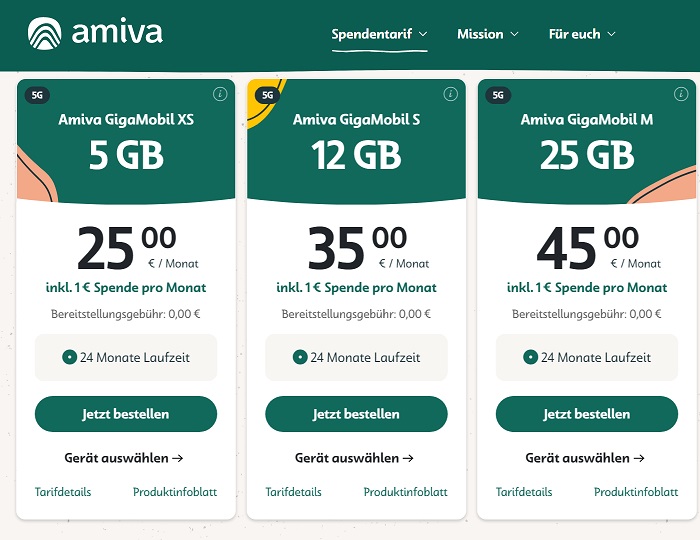Expand the Mission dropdown
This screenshot has height=540, width=700.
pos(488,34)
